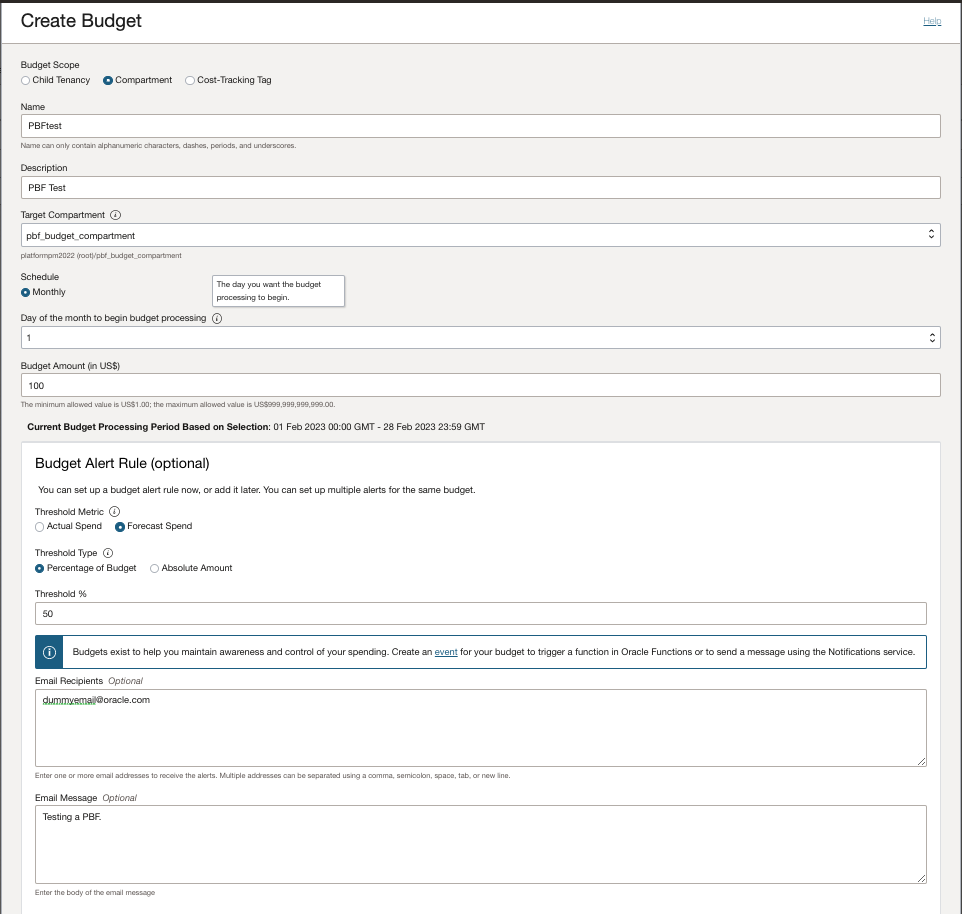Open the day-of-month dropdown
The width and height of the screenshot is (962, 914).
pyautogui.click(x=931, y=337)
